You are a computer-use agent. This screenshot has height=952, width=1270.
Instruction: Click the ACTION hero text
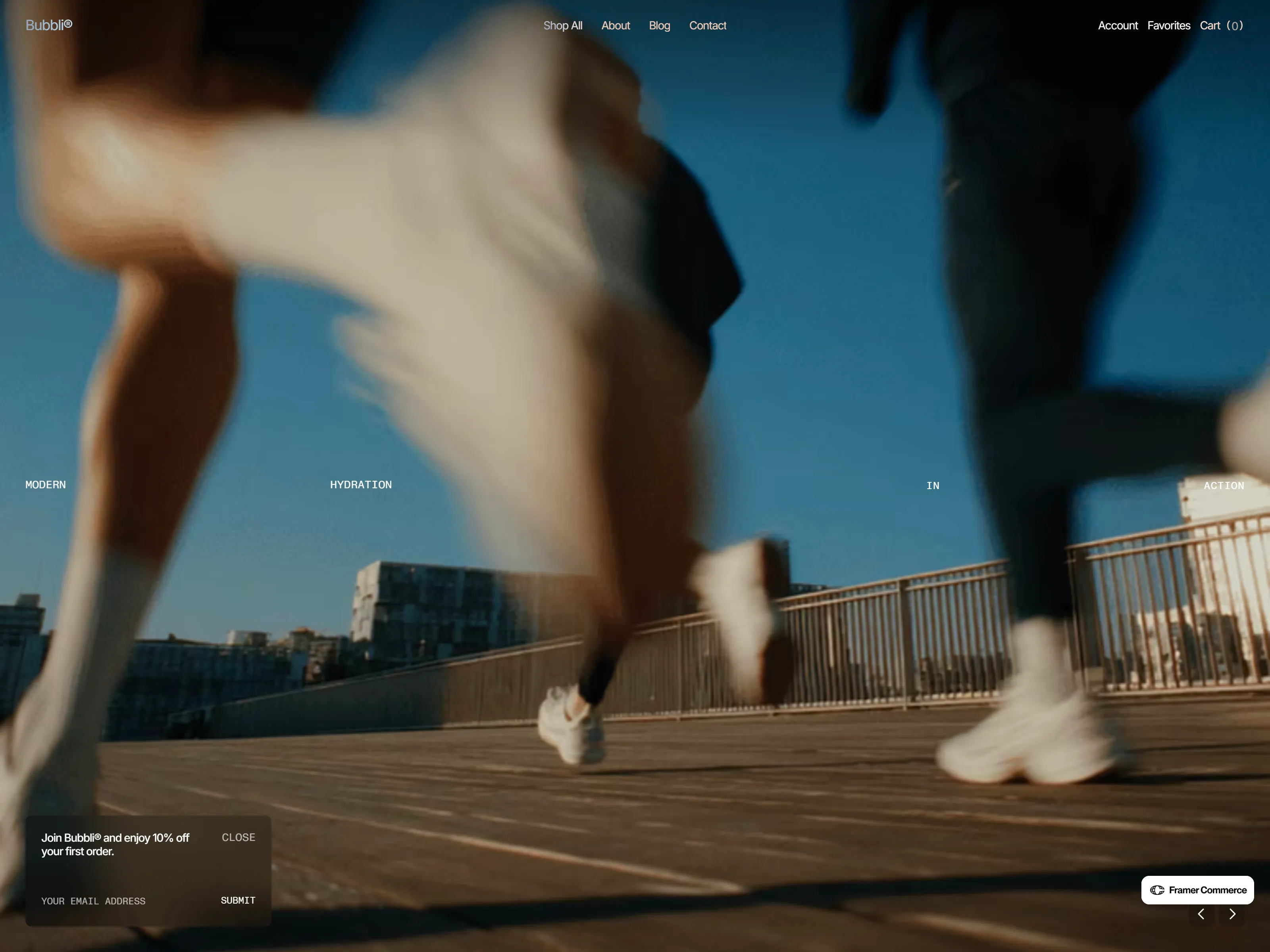[x=1224, y=486]
